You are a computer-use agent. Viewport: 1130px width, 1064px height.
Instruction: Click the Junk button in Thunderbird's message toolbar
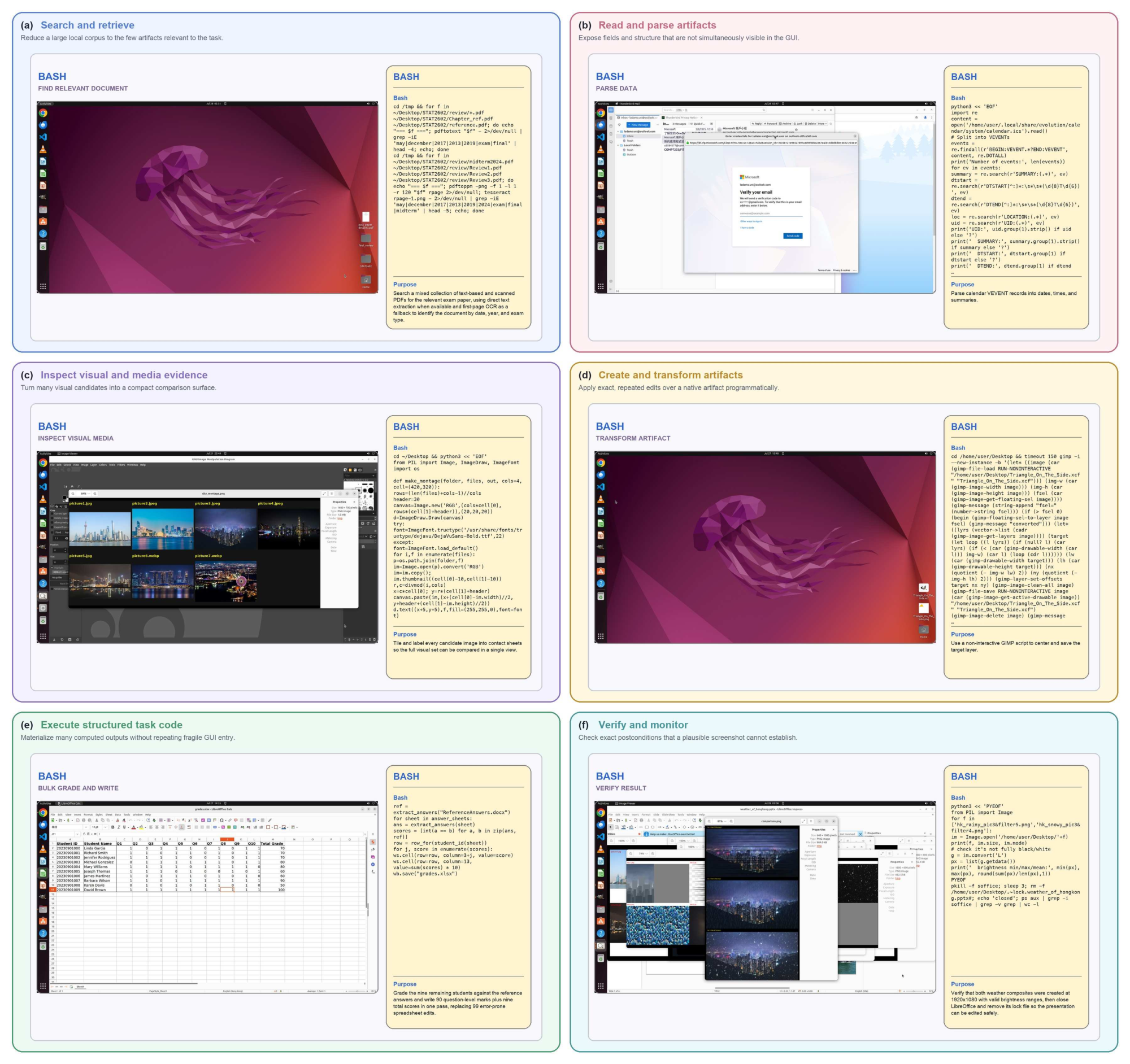798,124
